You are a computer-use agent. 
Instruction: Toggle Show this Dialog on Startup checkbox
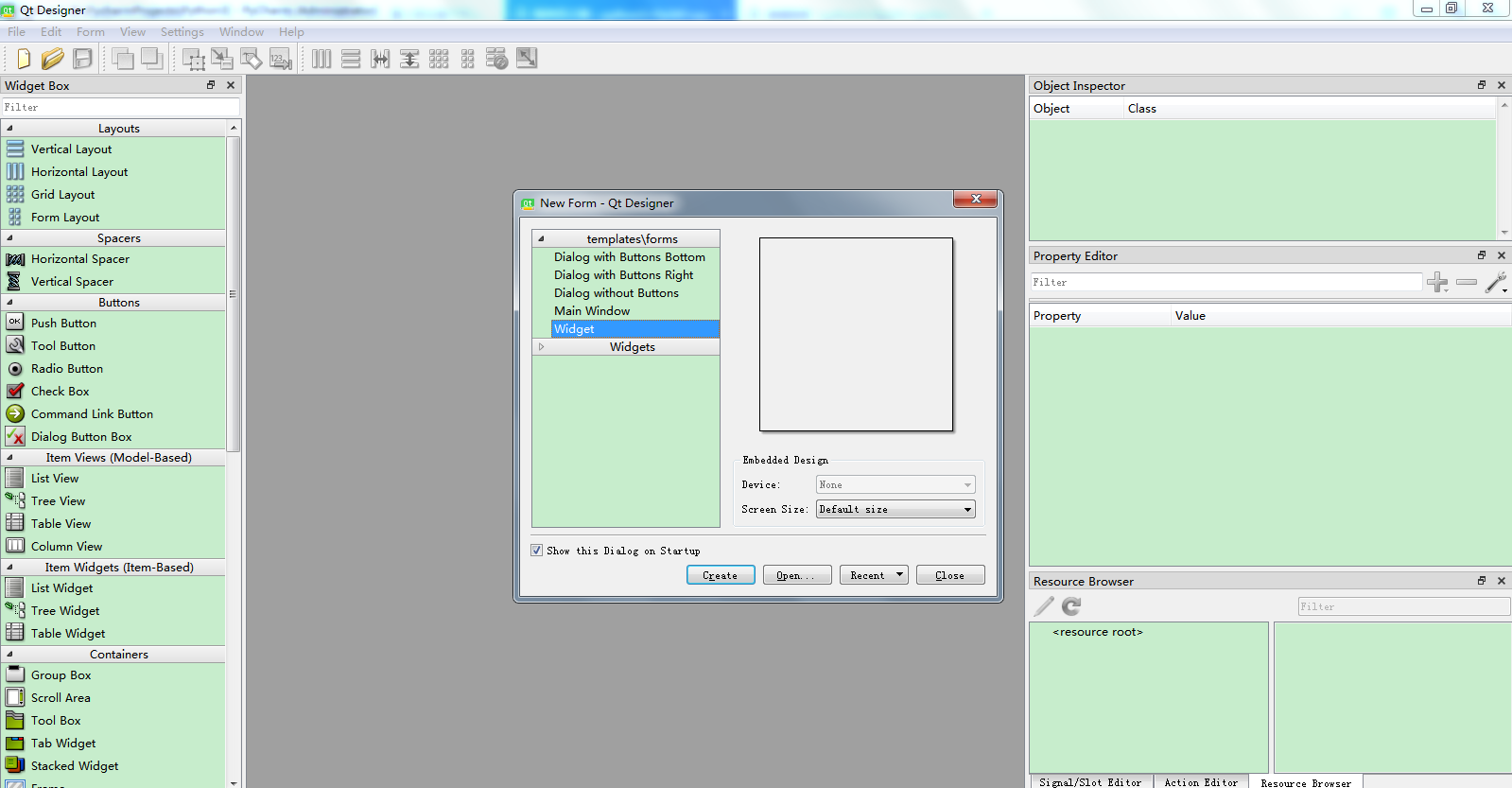tap(537, 551)
